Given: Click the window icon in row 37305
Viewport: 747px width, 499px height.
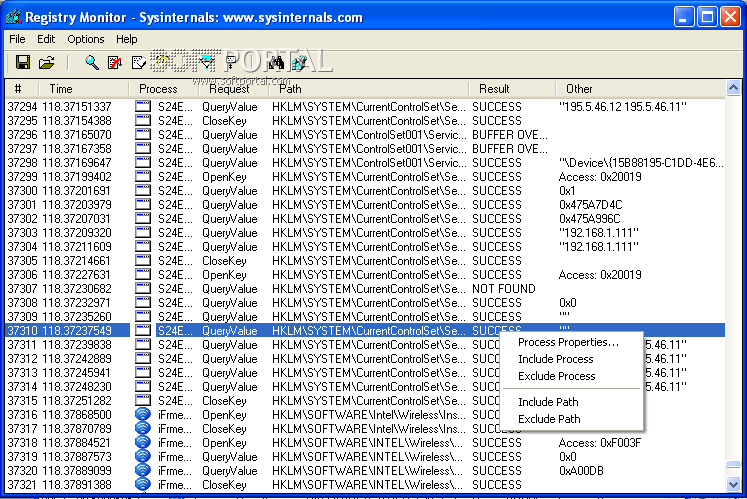Looking at the screenshot, I should click(143, 260).
